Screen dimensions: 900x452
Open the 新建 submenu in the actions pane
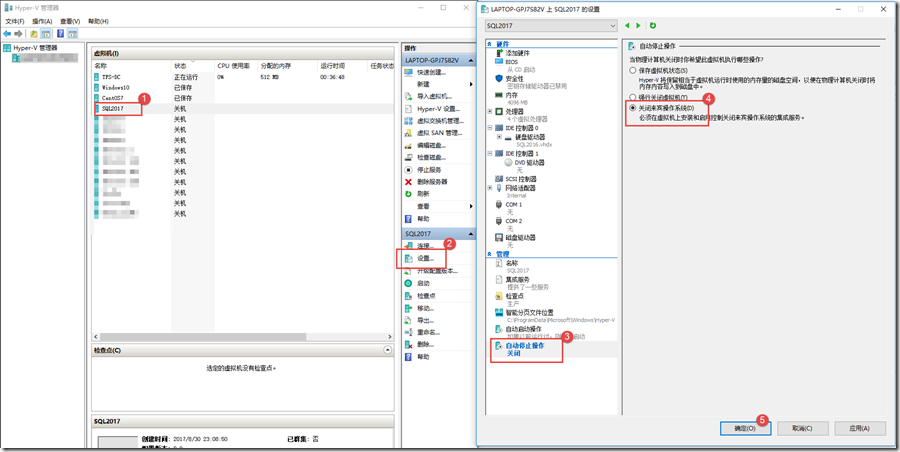[440, 84]
